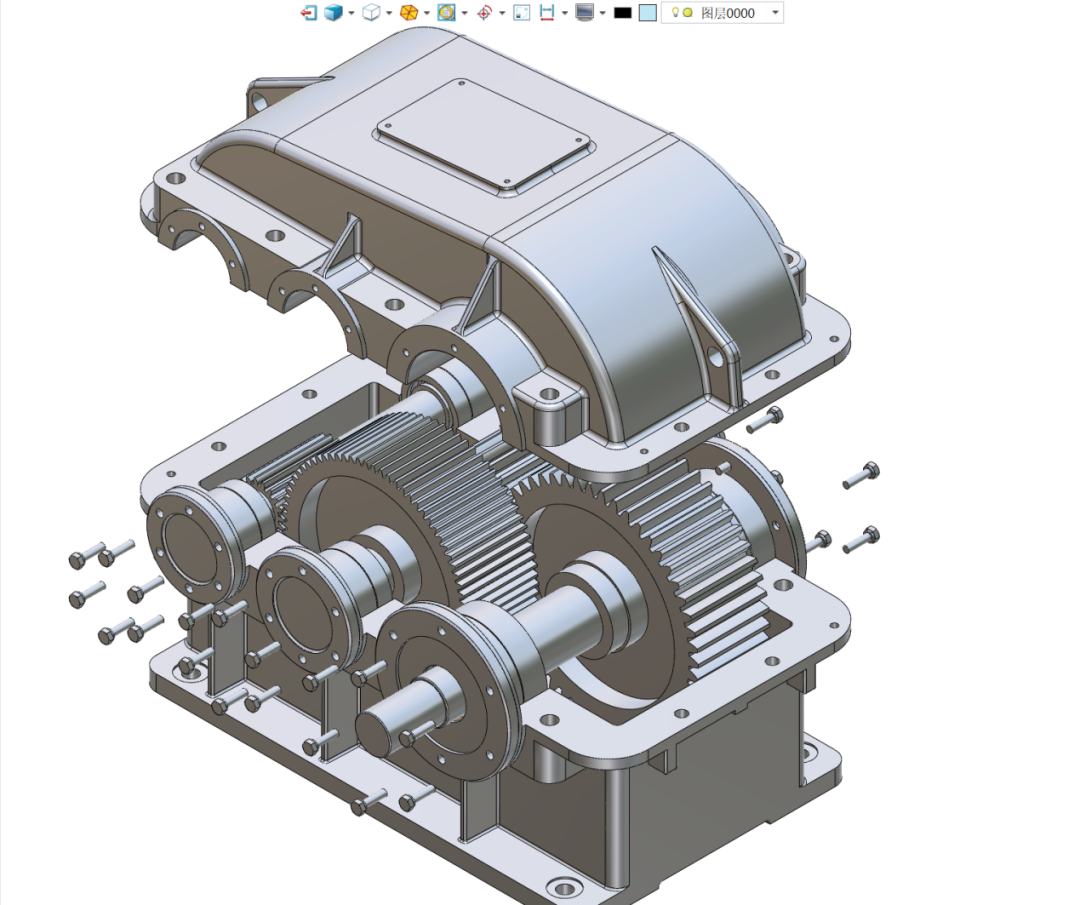The height and width of the screenshot is (905, 1080).
Task: Click the orange faceted polygon icon
Action: point(409,12)
